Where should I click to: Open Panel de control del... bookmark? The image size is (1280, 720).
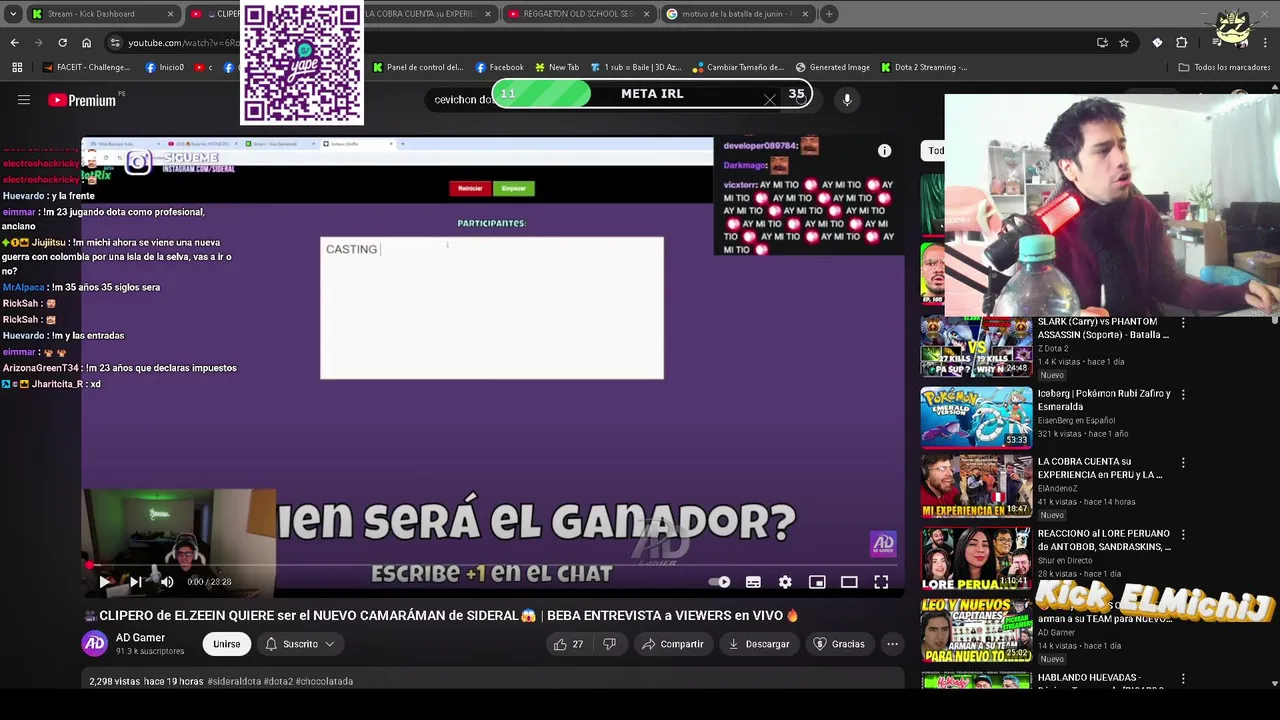[x=418, y=67]
